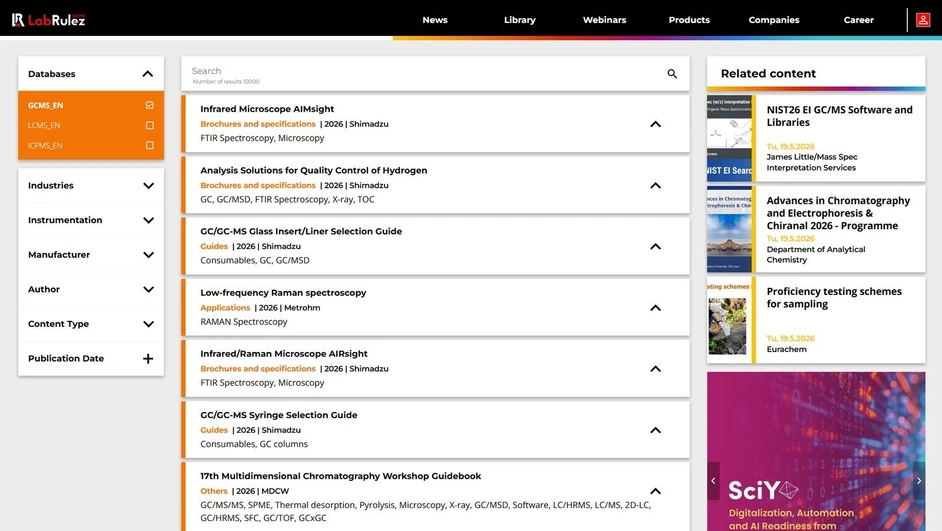Open the user account icon

[x=923, y=20]
